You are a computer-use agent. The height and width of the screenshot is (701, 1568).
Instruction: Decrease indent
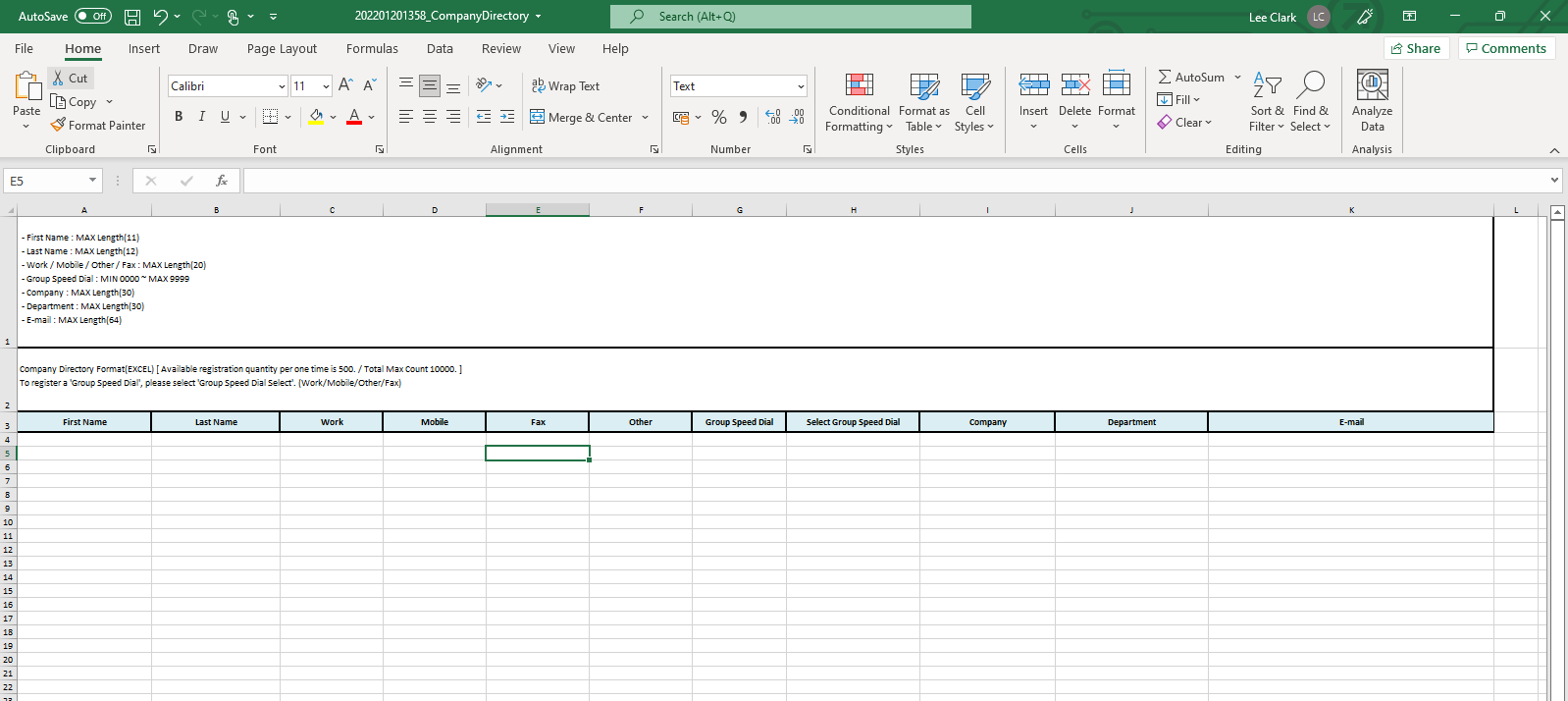tap(484, 117)
